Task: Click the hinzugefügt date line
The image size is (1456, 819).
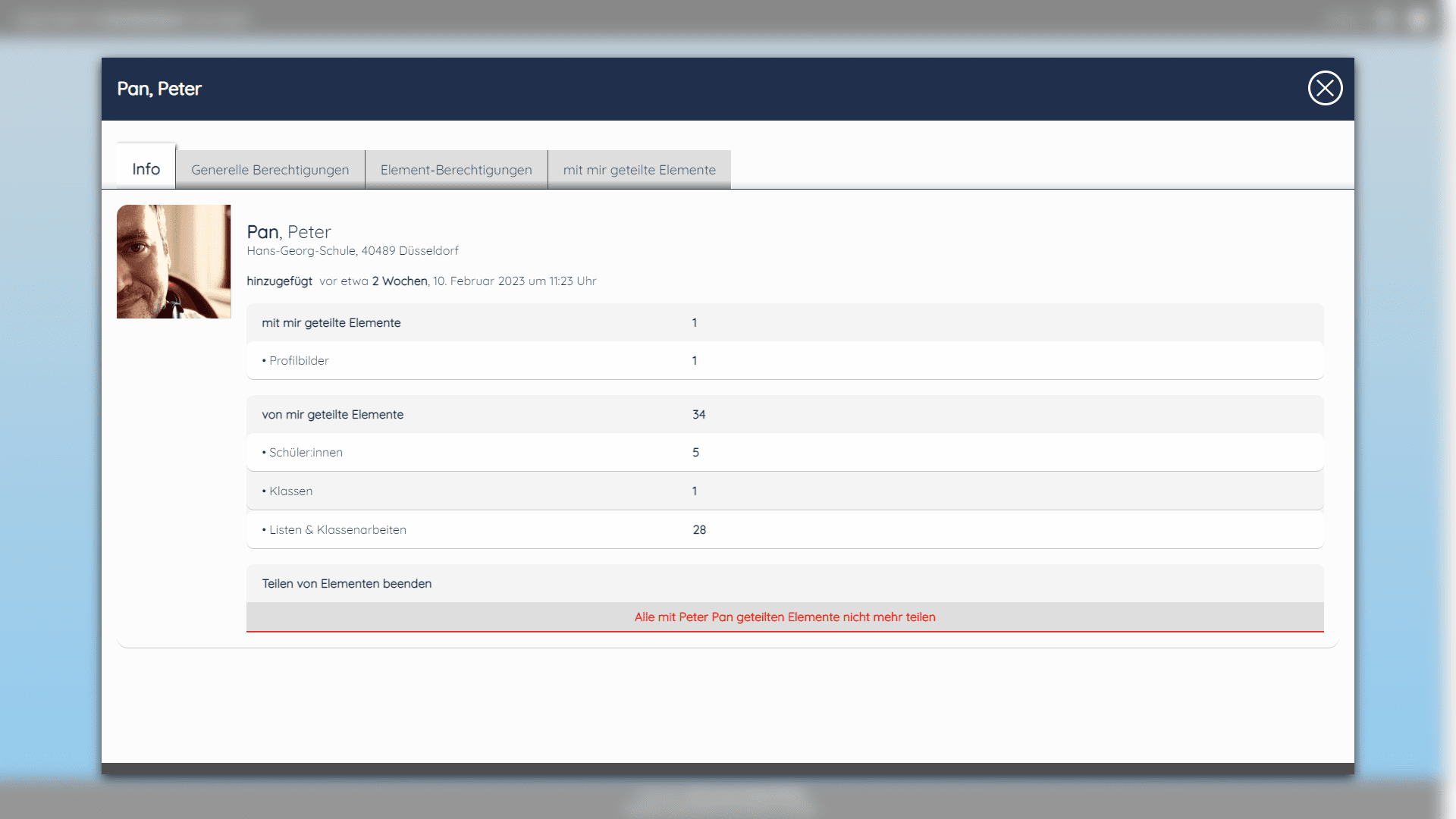Action: [422, 281]
